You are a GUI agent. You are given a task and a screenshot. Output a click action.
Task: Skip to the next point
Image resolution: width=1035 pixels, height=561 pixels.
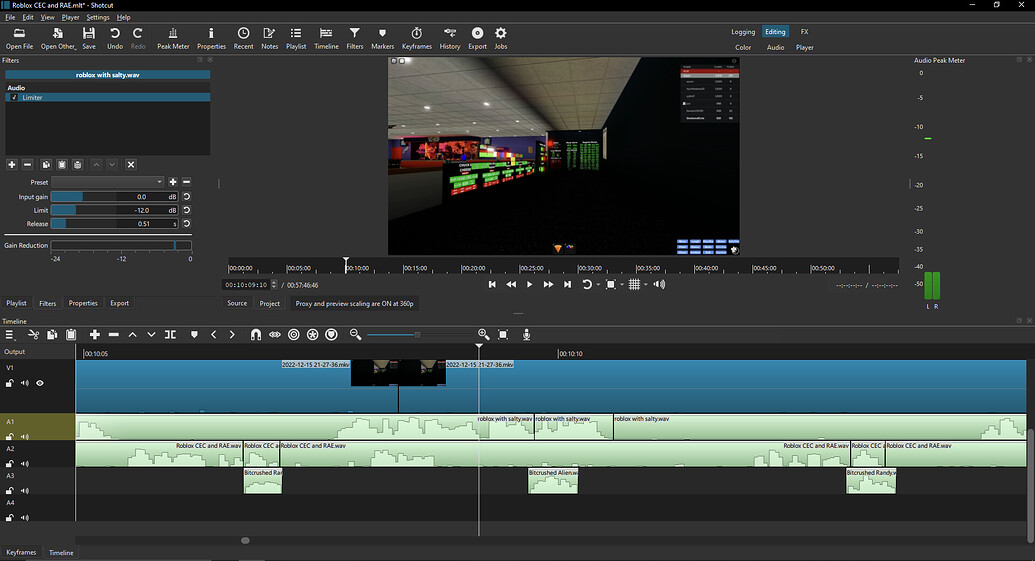pos(567,284)
